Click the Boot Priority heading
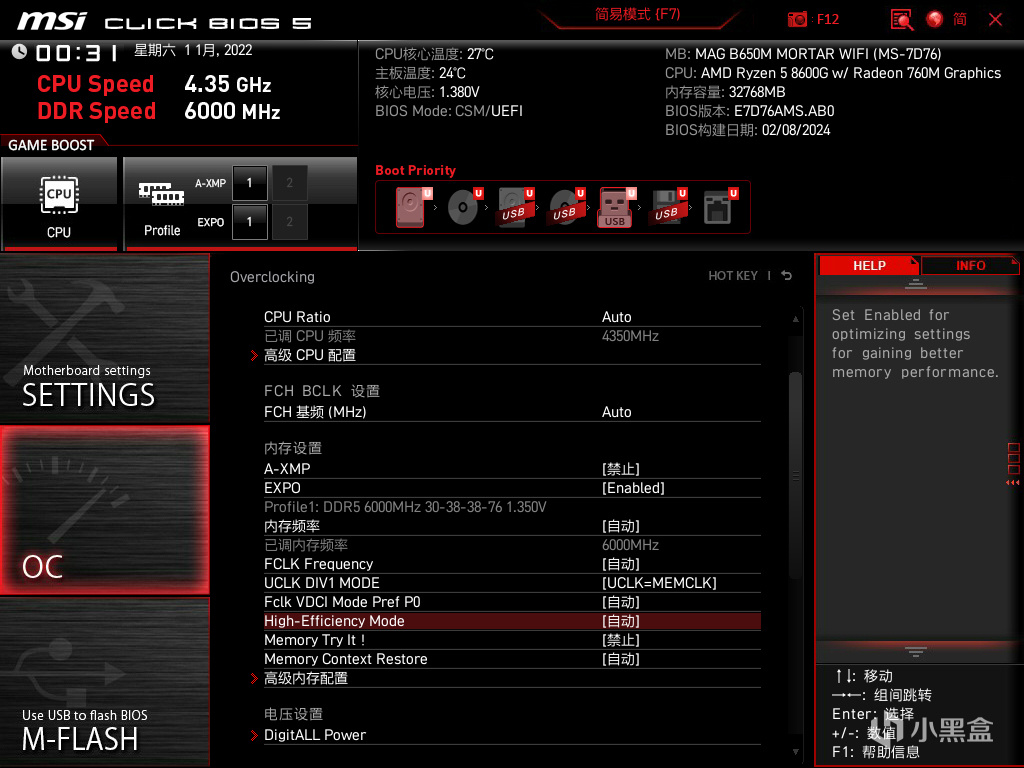 click(x=415, y=170)
